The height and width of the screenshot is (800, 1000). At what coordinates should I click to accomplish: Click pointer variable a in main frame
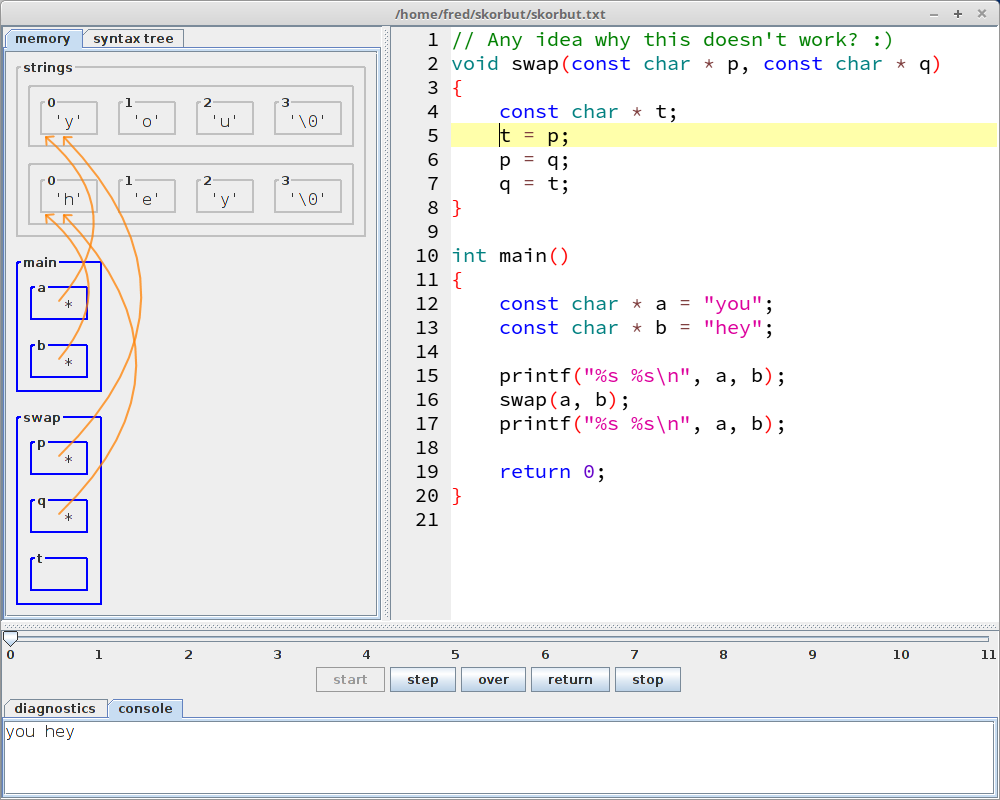pos(59,303)
